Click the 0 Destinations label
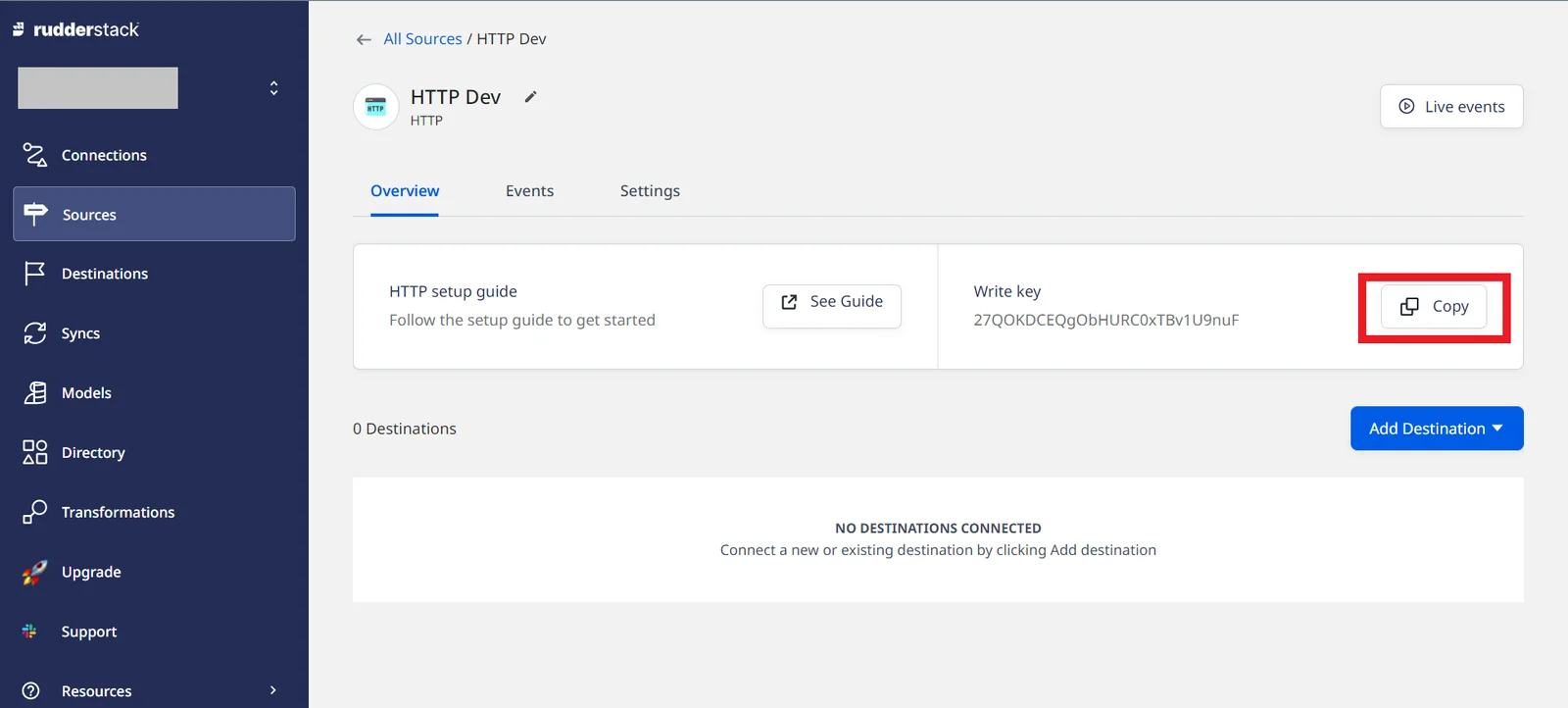The height and width of the screenshot is (708, 1568). 405,429
